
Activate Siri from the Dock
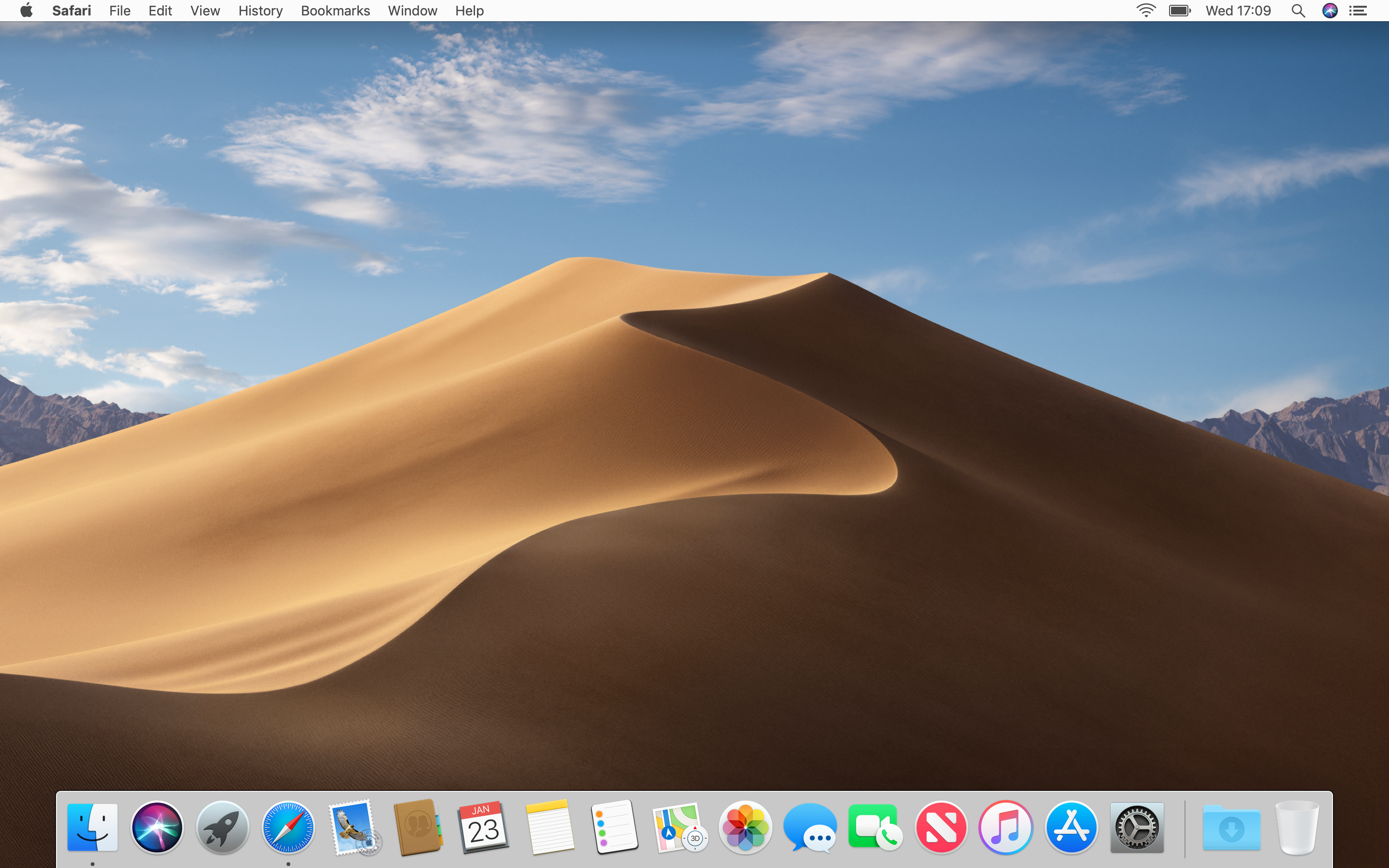tap(157, 827)
